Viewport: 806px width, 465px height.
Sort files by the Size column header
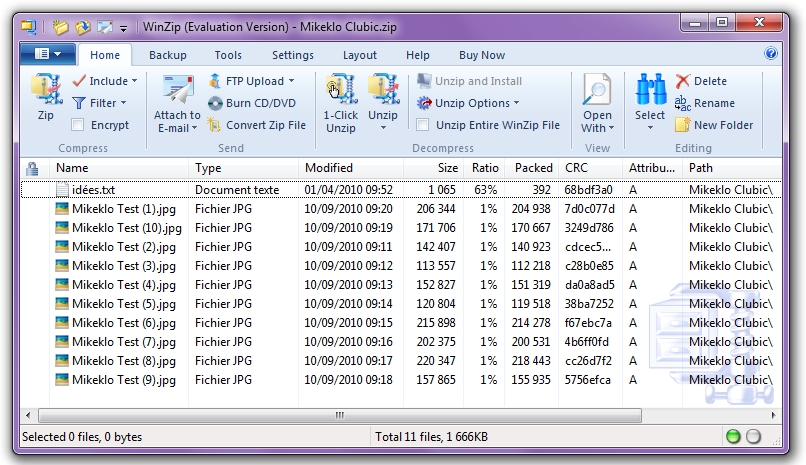pyautogui.click(x=448, y=168)
